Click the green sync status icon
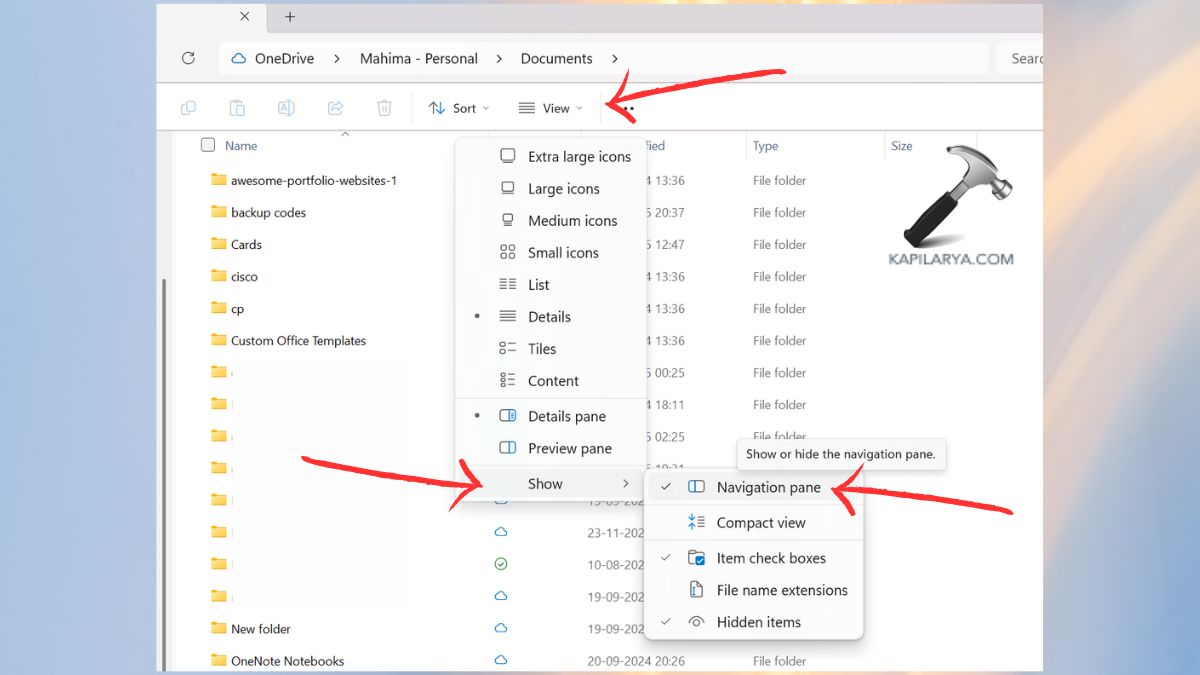The width and height of the screenshot is (1200, 675). 500,563
